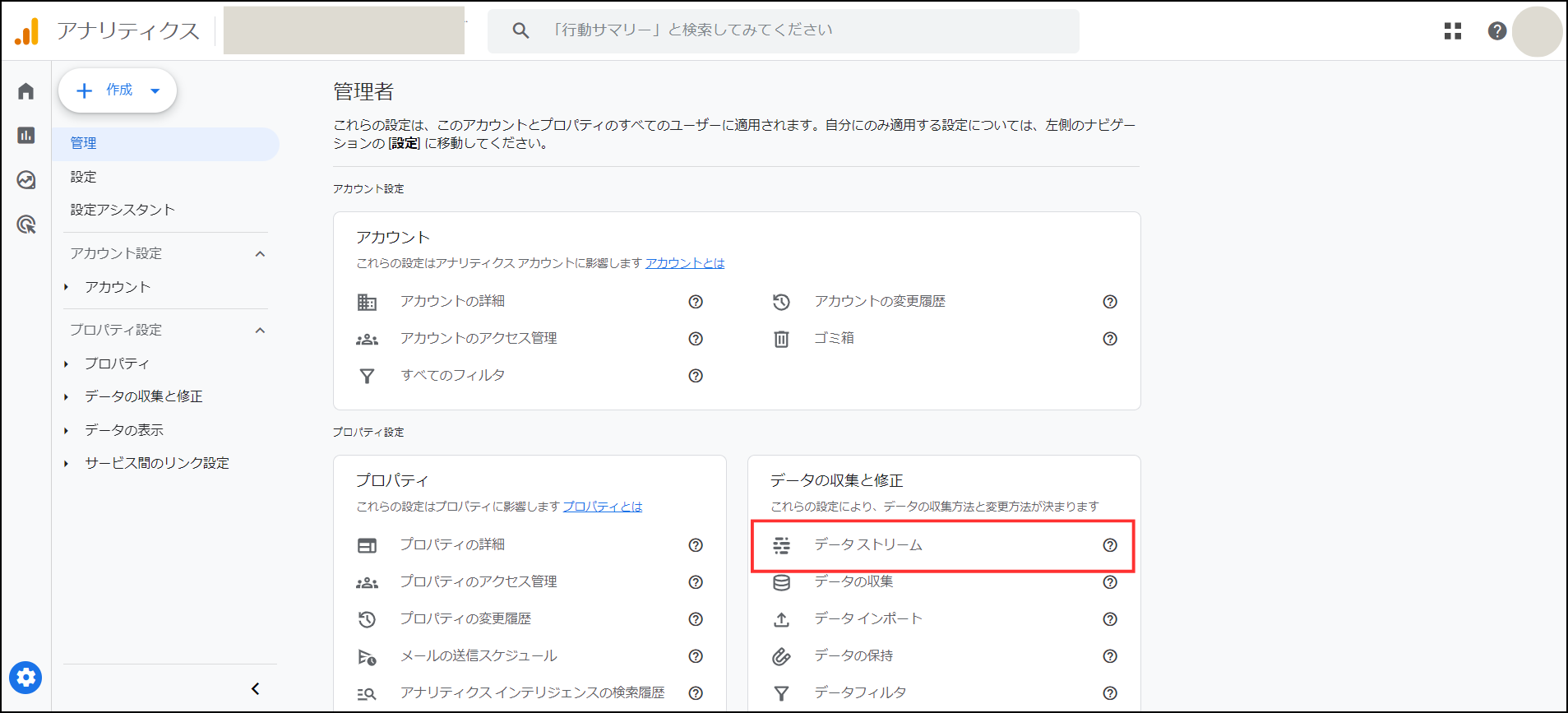The height and width of the screenshot is (713, 1568).
Task: Expand the プロパティ tree item
Action: tap(67, 363)
